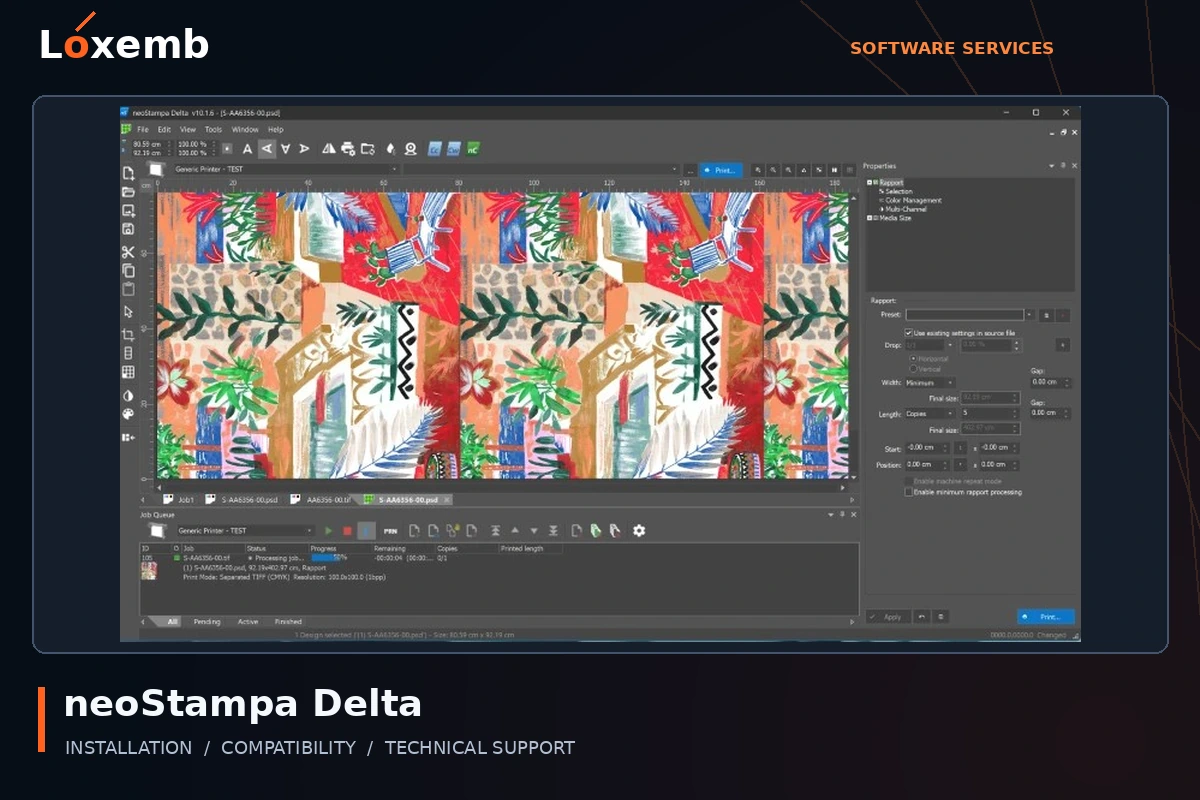Click the Save disk icon in left toolbar
Viewport: 1200px width, 800px height.
(x=128, y=229)
